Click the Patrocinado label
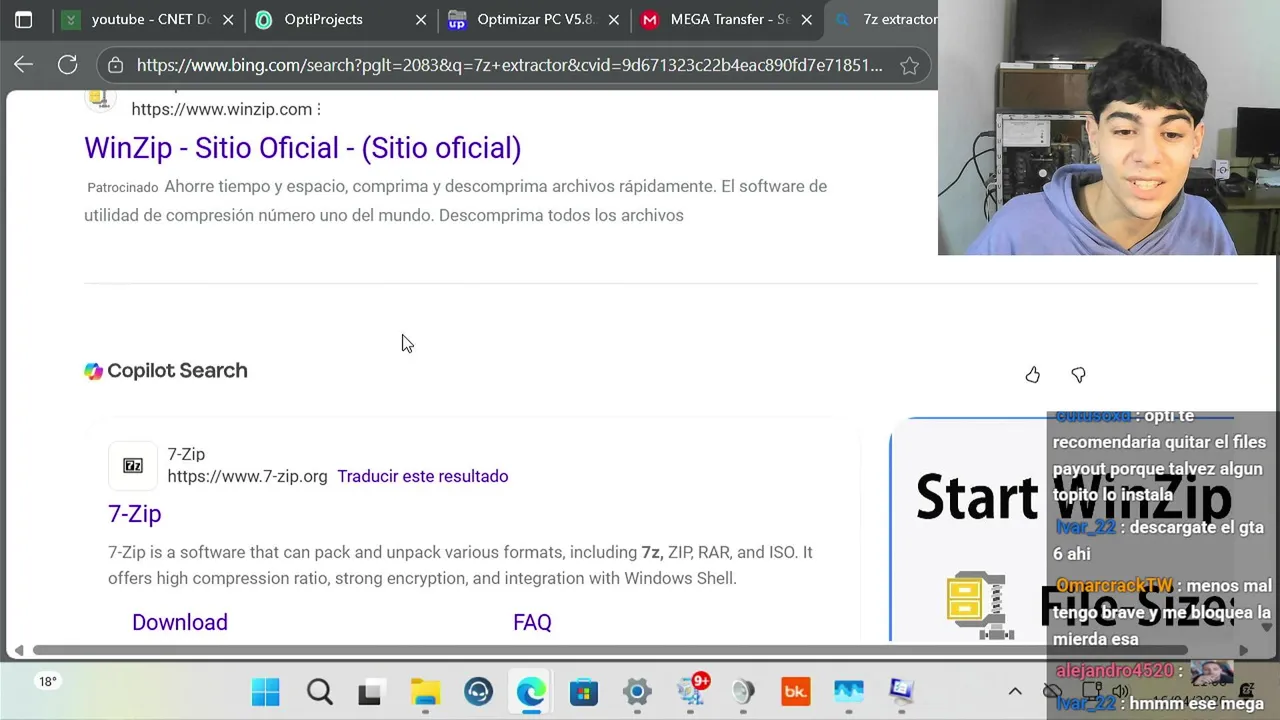This screenshot has width=1280, height=720. pyautogui.click(x=123, y=187)
